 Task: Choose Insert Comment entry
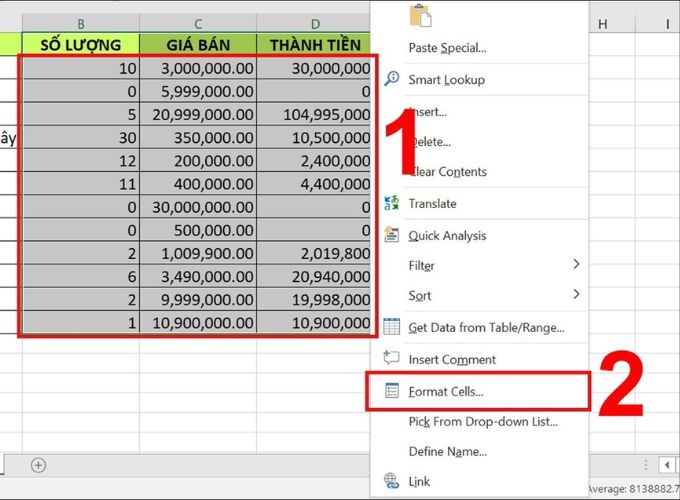pyautogui.click(x=452, y=359)
